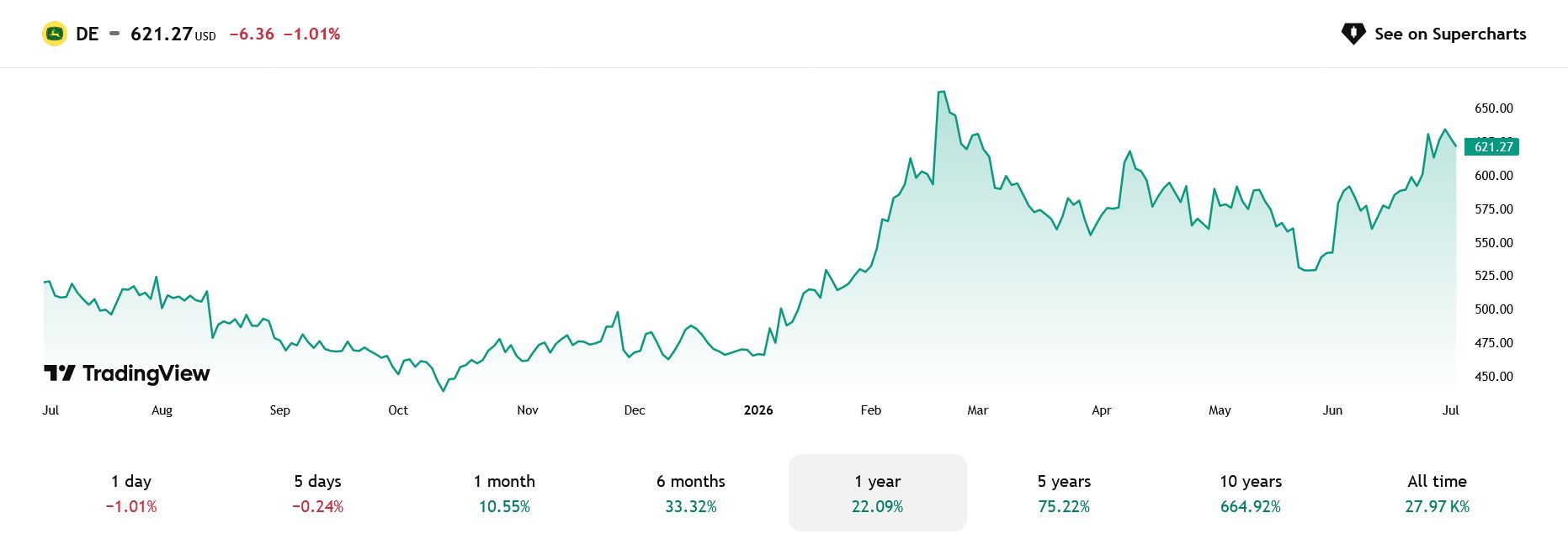Click the market status dash icon beside DE
Viewport: 1568px width, 555px height.
coord(114,34)
